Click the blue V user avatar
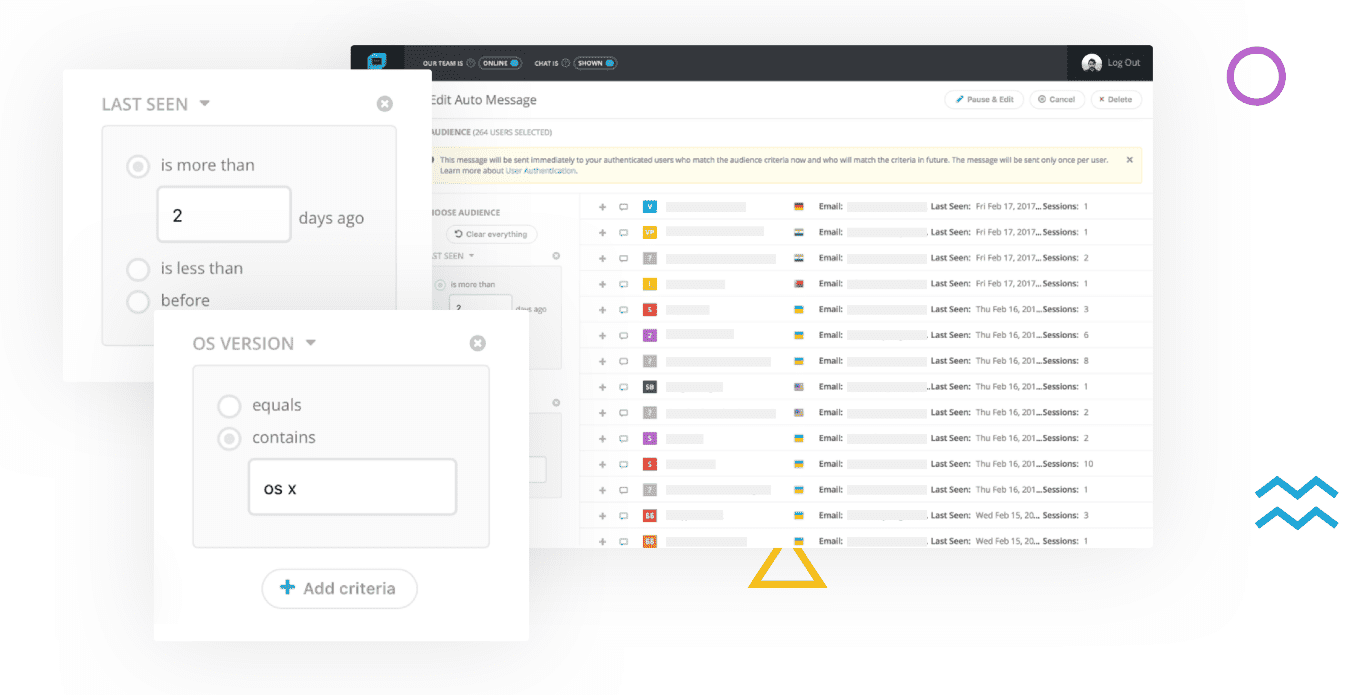 (x=650, y=207)
